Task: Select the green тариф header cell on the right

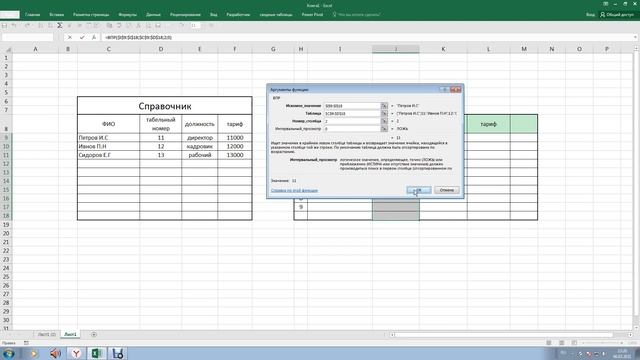Action: tap(489, 124)
